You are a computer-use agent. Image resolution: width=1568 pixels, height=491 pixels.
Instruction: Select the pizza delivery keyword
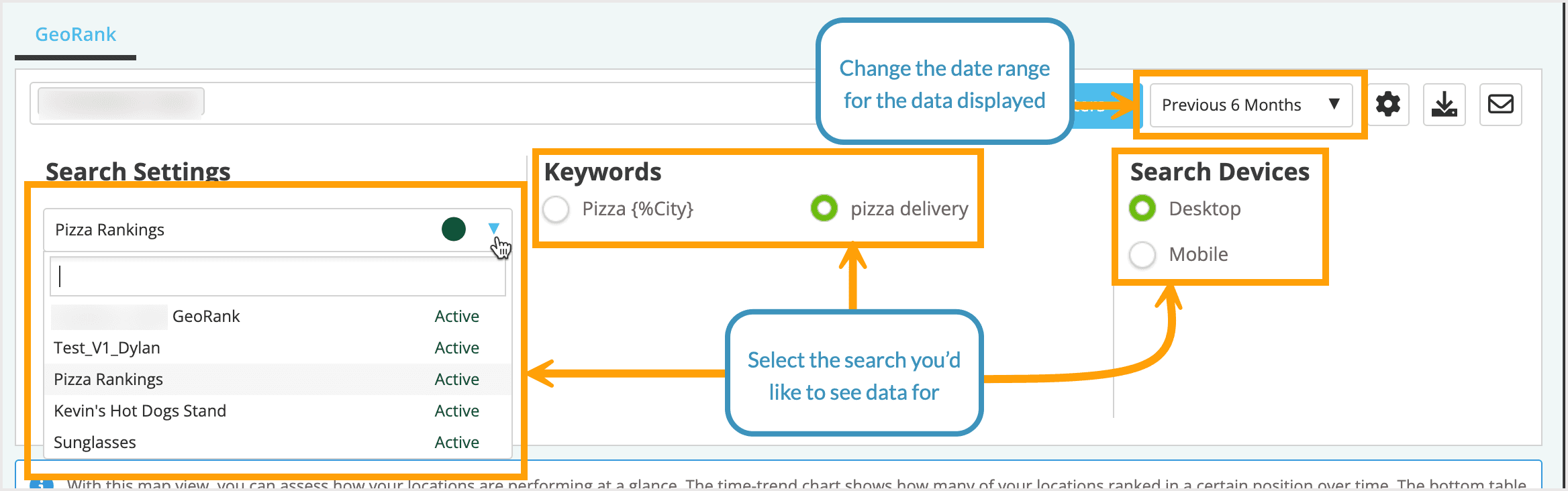[824, 209]
